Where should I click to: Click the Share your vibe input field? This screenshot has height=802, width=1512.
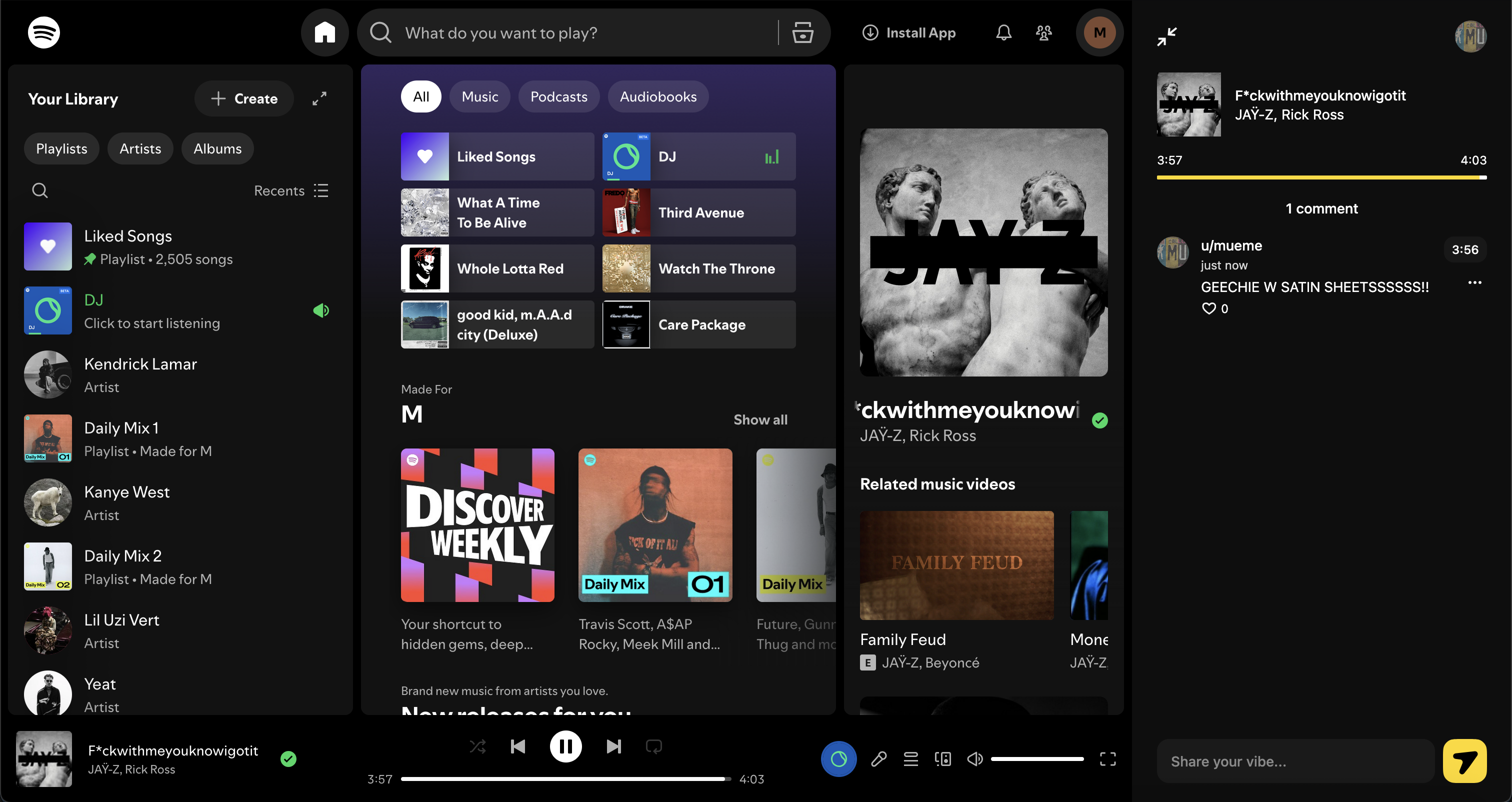click(x=1295, y=761)
